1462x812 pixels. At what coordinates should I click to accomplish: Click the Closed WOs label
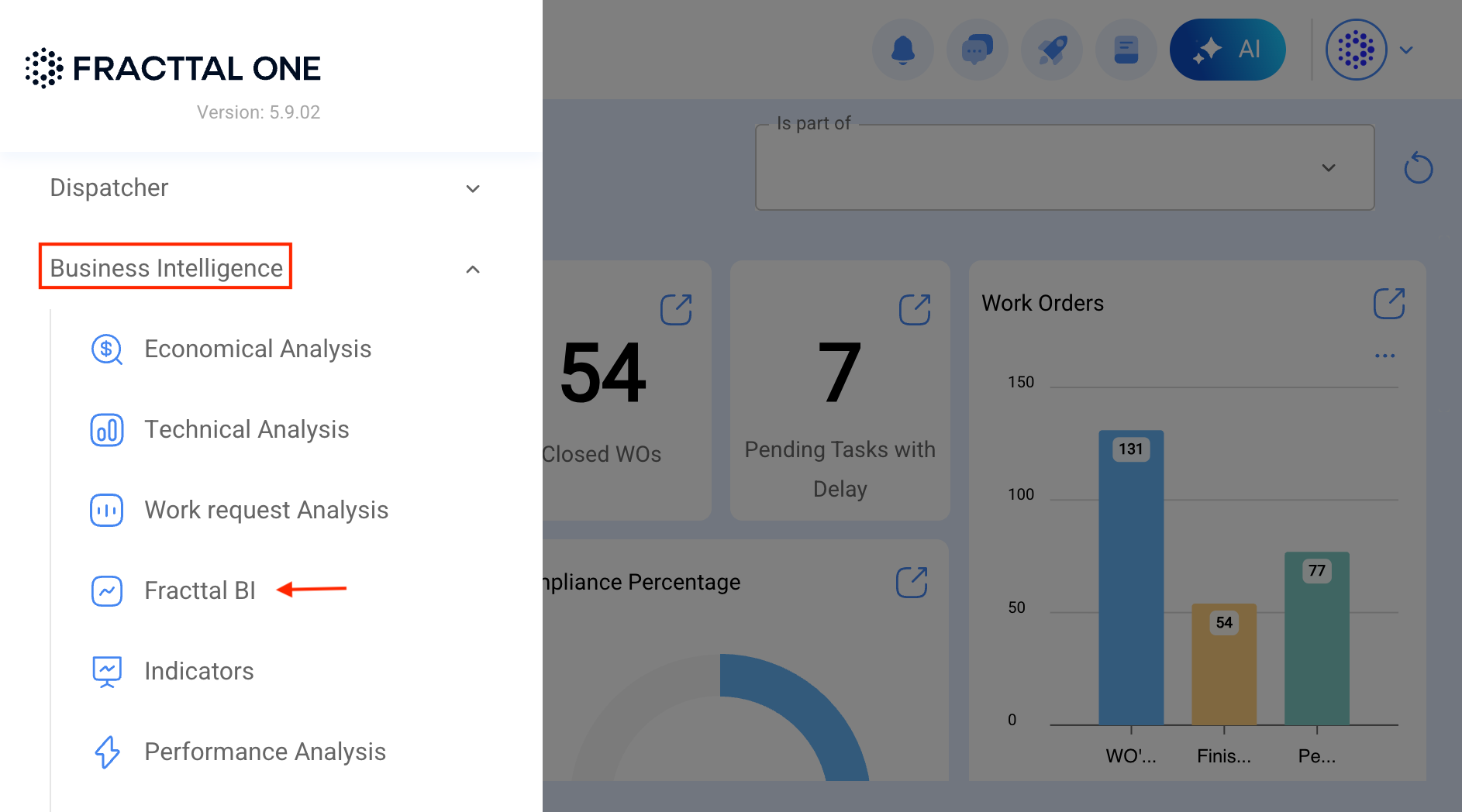tap(602, 454)
